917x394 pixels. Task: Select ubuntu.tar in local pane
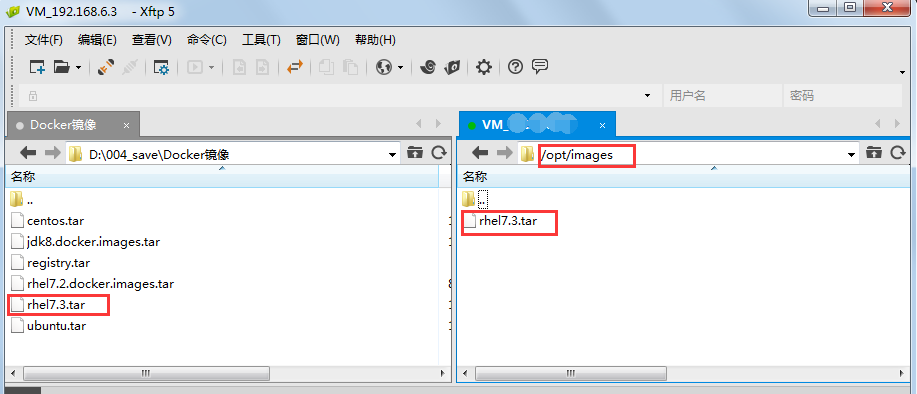pos(48,326)
